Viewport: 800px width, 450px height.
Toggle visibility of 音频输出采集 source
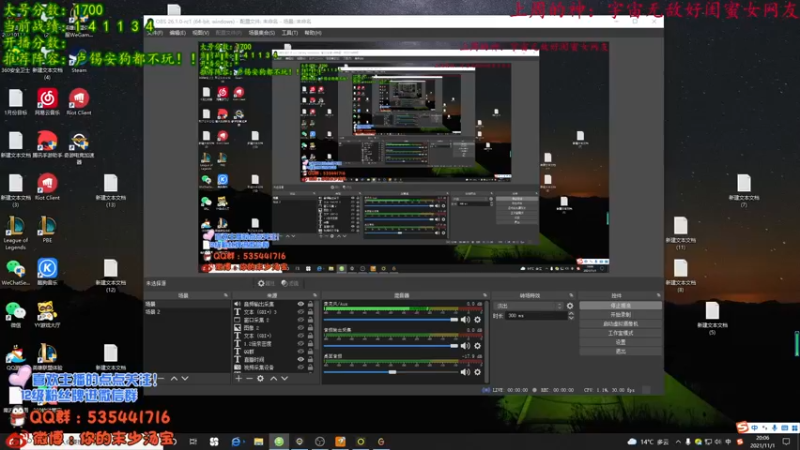301,304
